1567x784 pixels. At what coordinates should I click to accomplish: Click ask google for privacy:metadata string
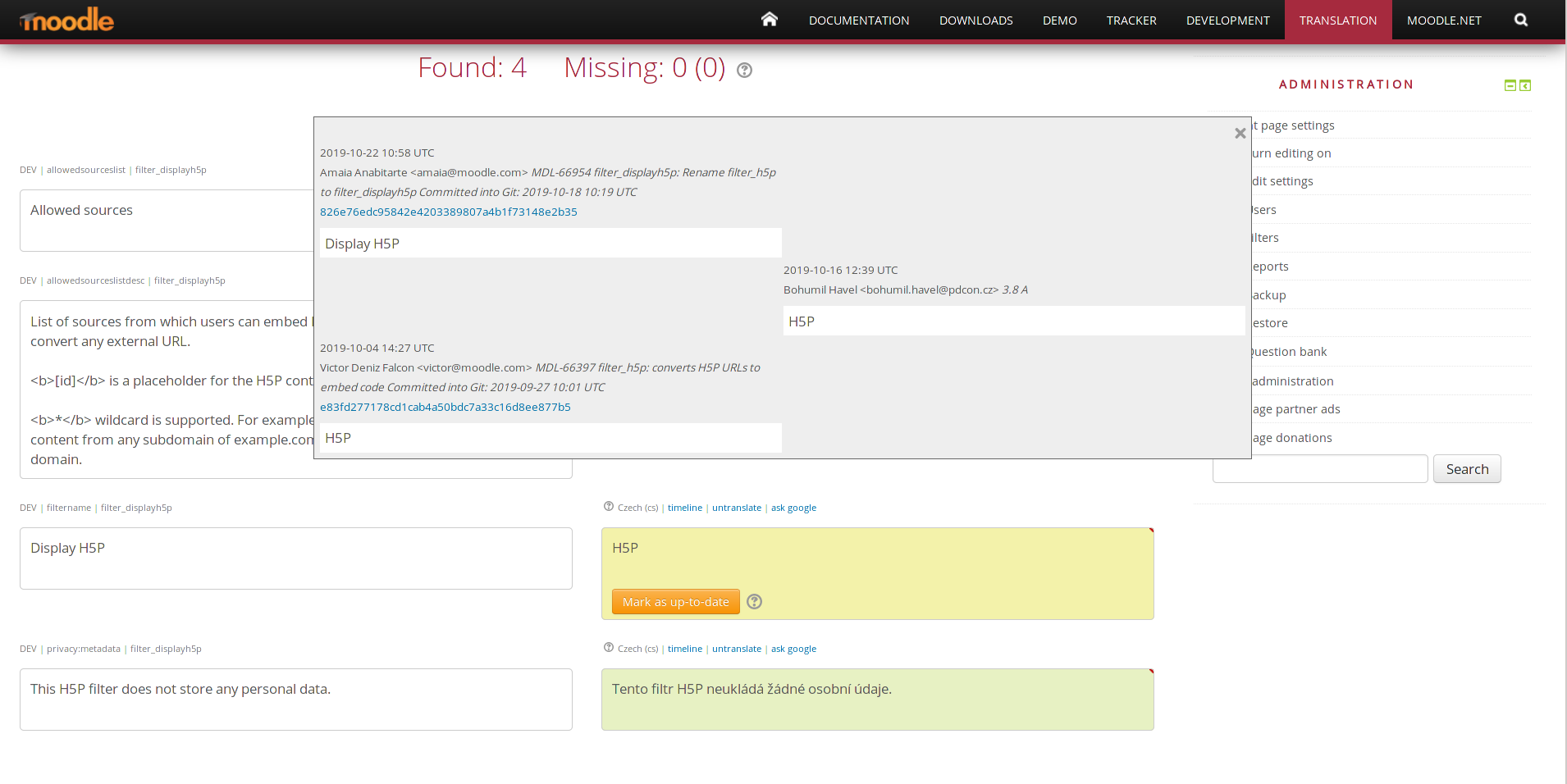793,649
